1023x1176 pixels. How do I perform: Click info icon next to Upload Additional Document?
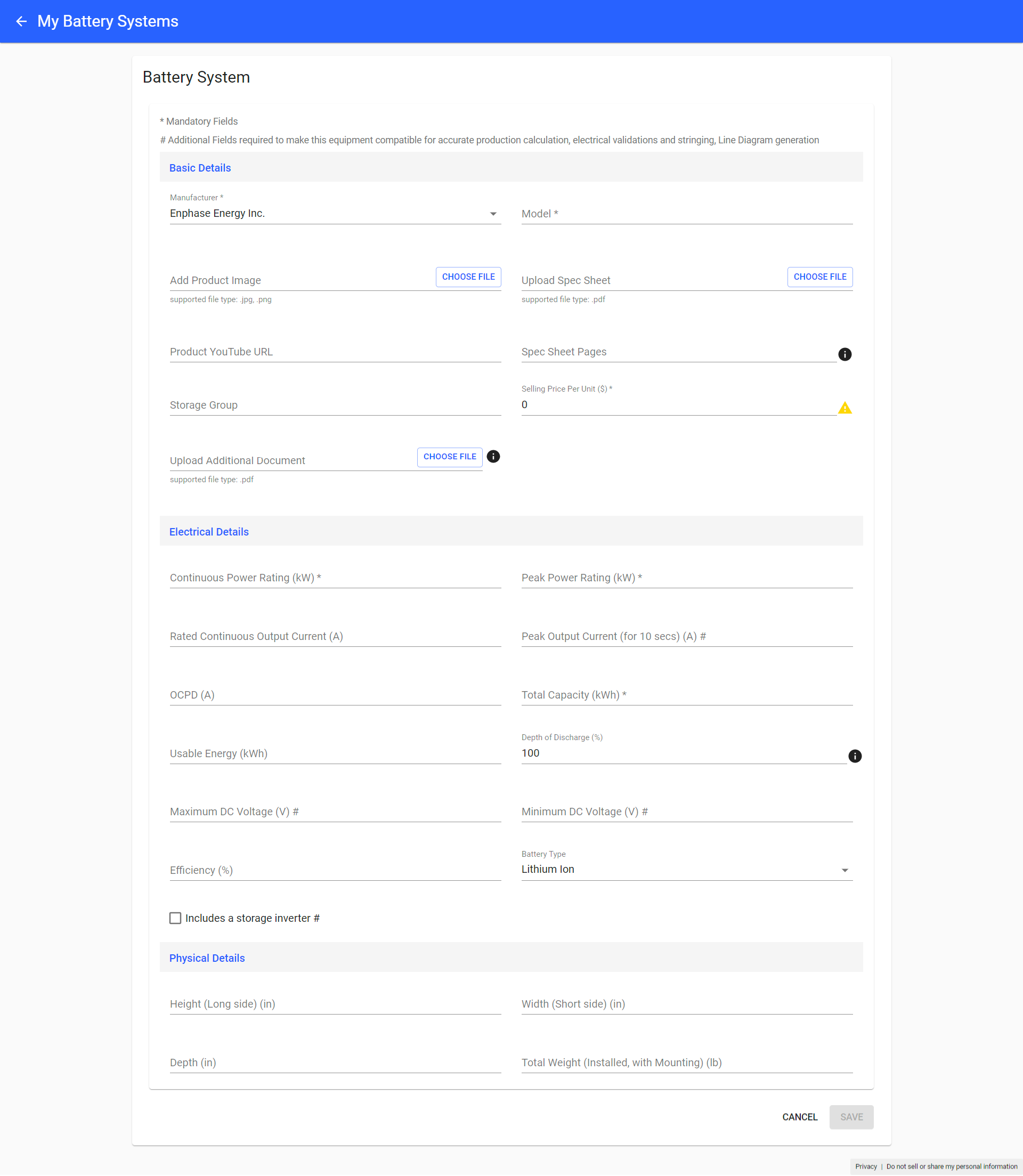[493, 457]
